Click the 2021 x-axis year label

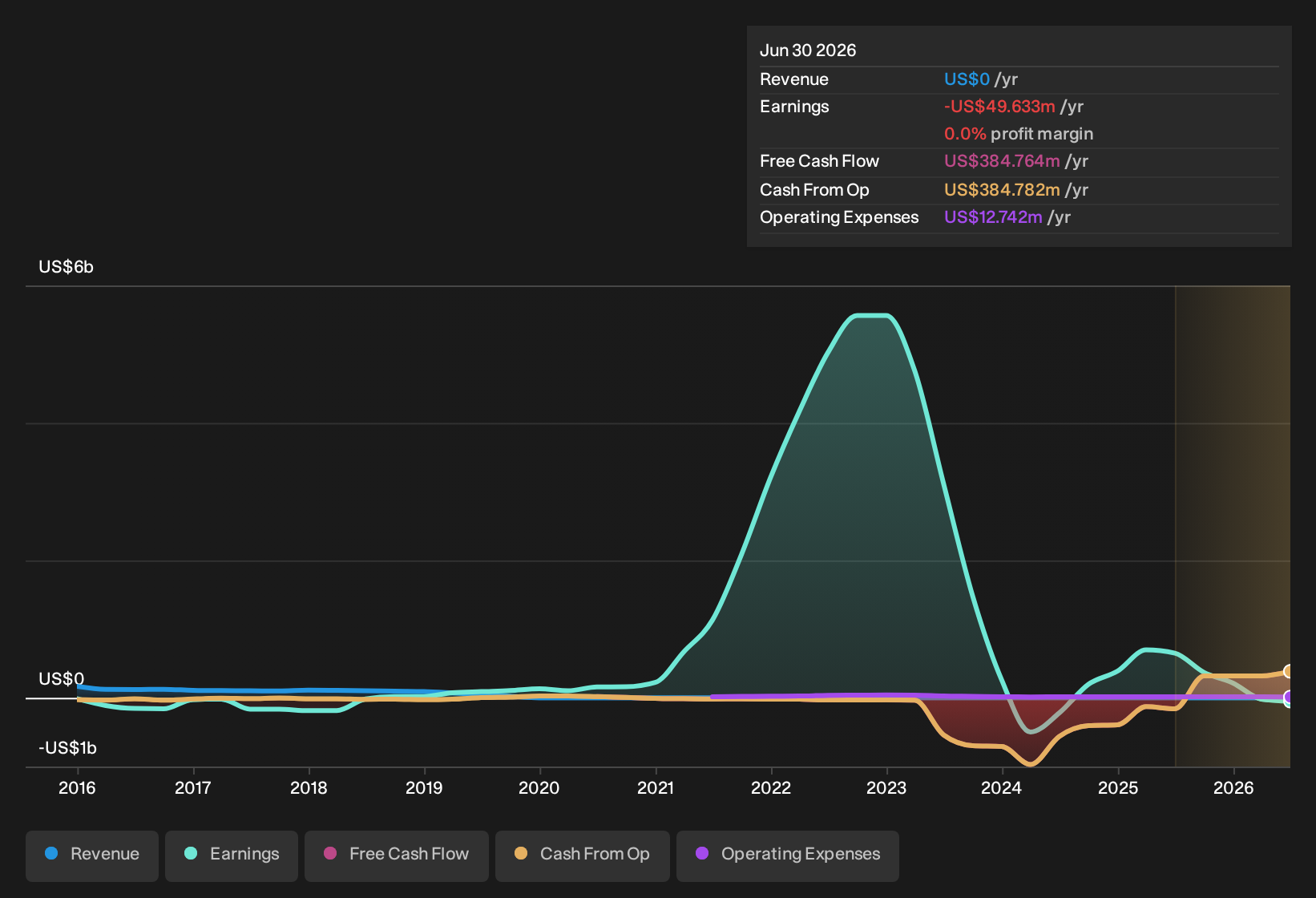click(x=656, y=788)
